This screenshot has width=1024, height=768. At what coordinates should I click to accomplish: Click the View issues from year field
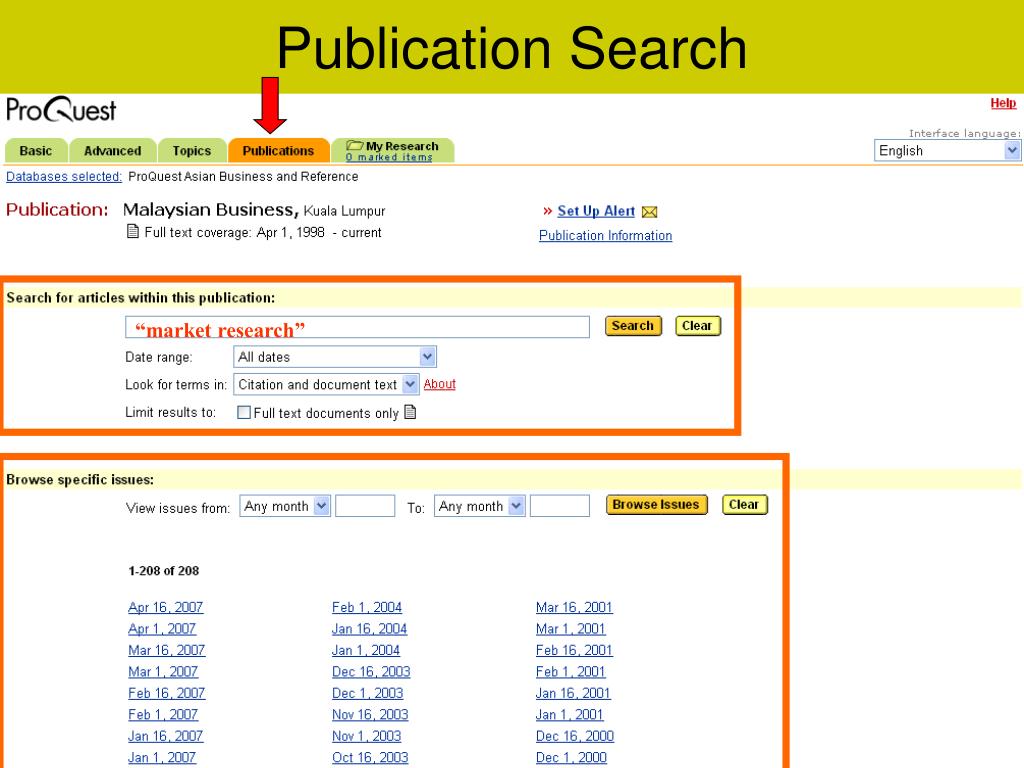click(365, 506)
